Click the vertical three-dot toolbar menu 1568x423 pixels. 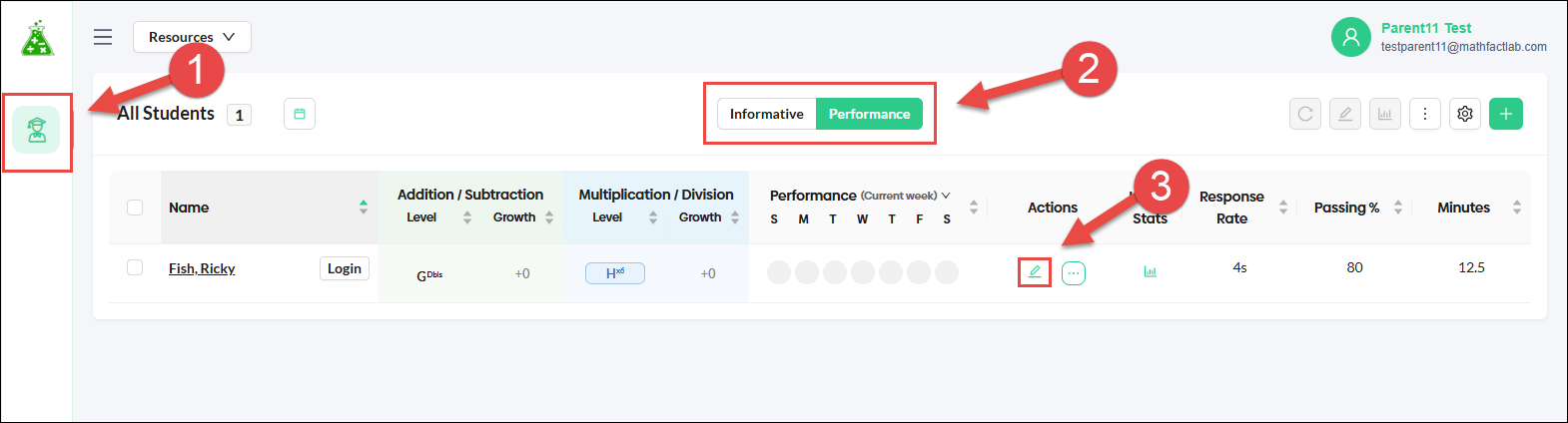(1425, 114)
